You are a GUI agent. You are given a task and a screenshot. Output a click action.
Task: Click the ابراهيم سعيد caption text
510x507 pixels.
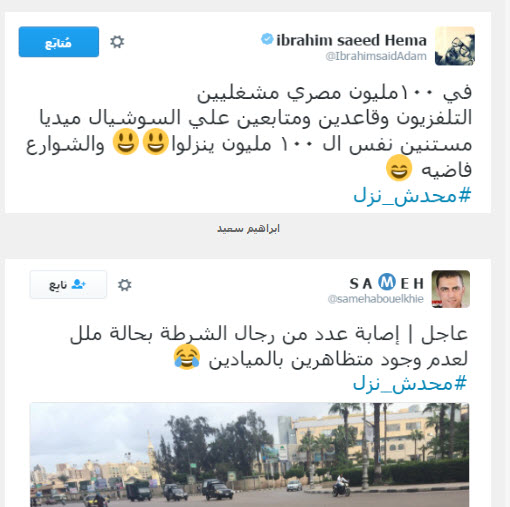point(248,229)
